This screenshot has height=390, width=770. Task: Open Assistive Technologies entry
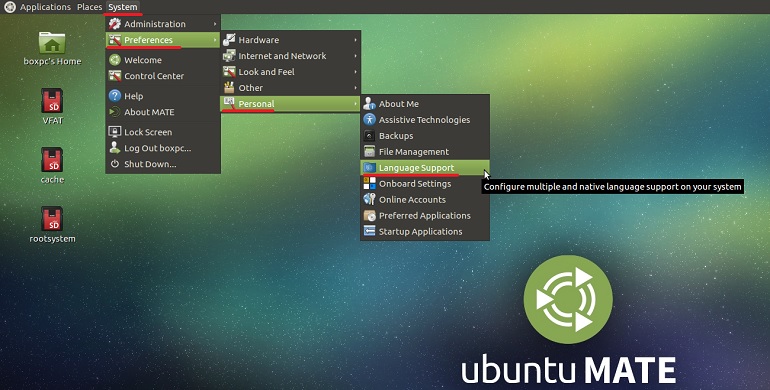[x=425, y=120]
